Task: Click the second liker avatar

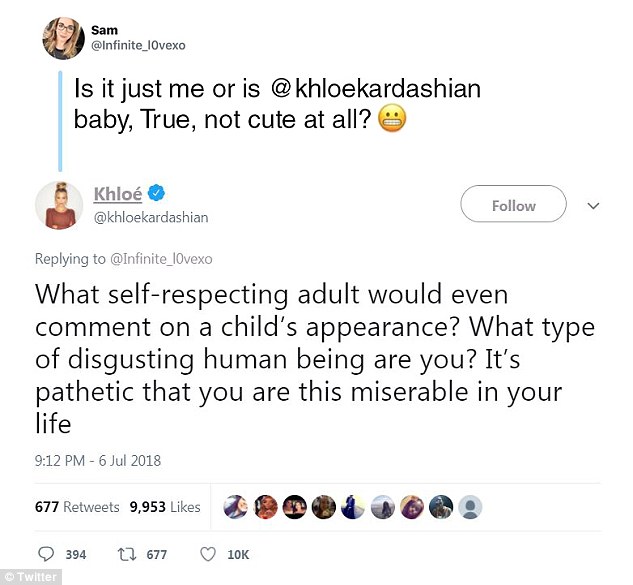Action: [266, 507]
